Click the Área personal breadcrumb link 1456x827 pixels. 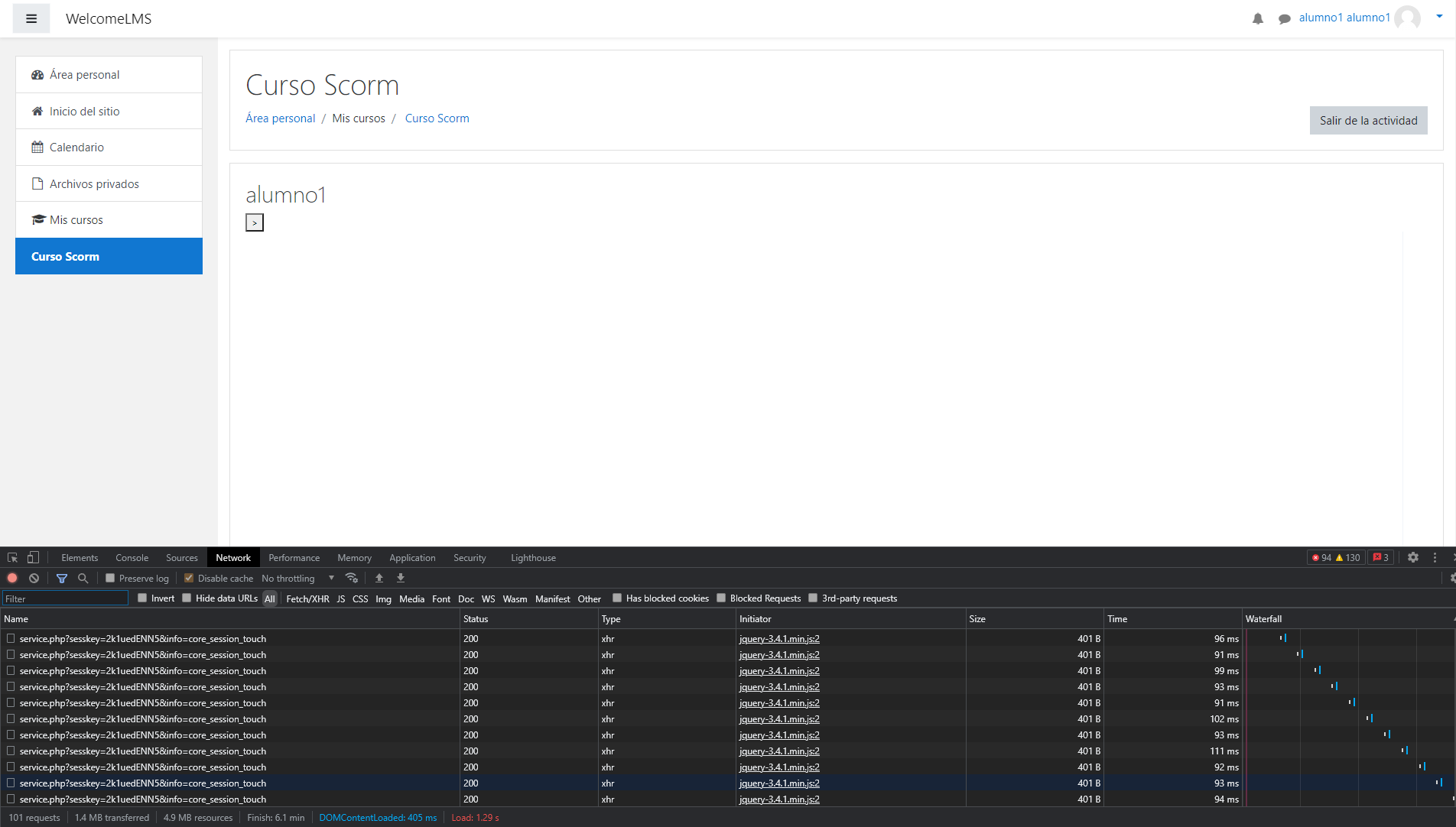click(280, 118)
